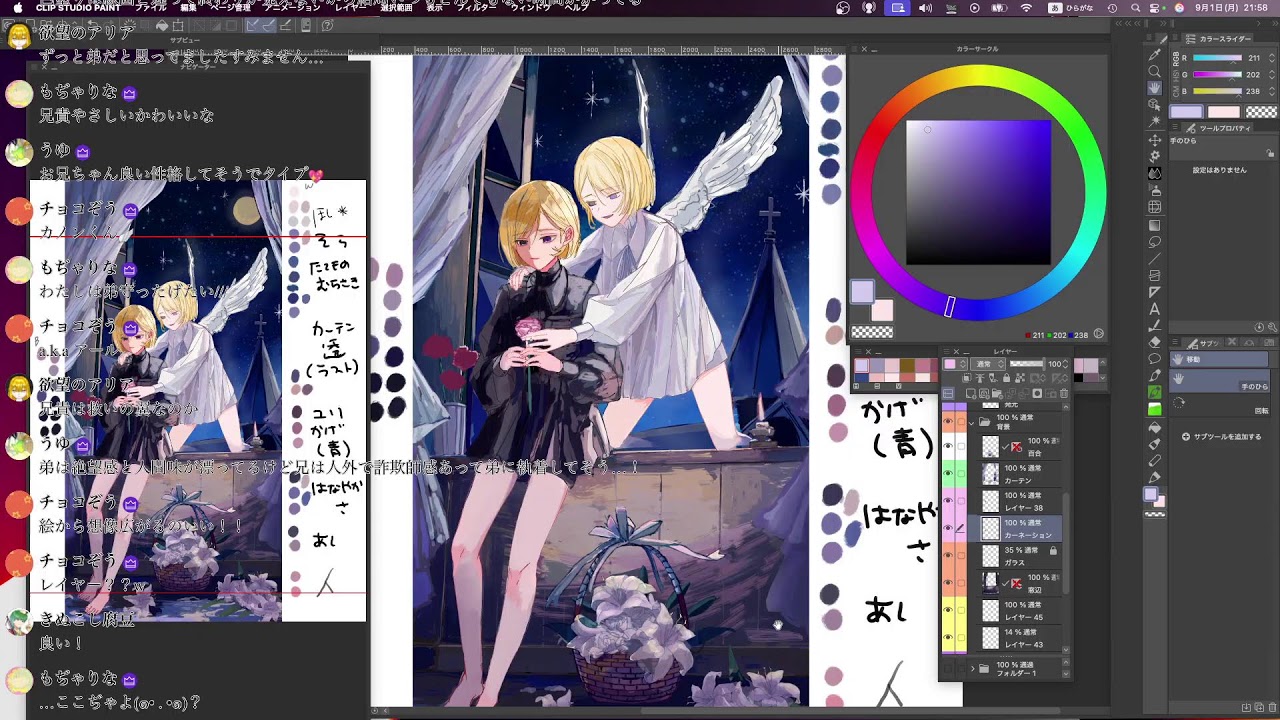
Task: Select the Gradient tool
Action: click(1154, 225)
